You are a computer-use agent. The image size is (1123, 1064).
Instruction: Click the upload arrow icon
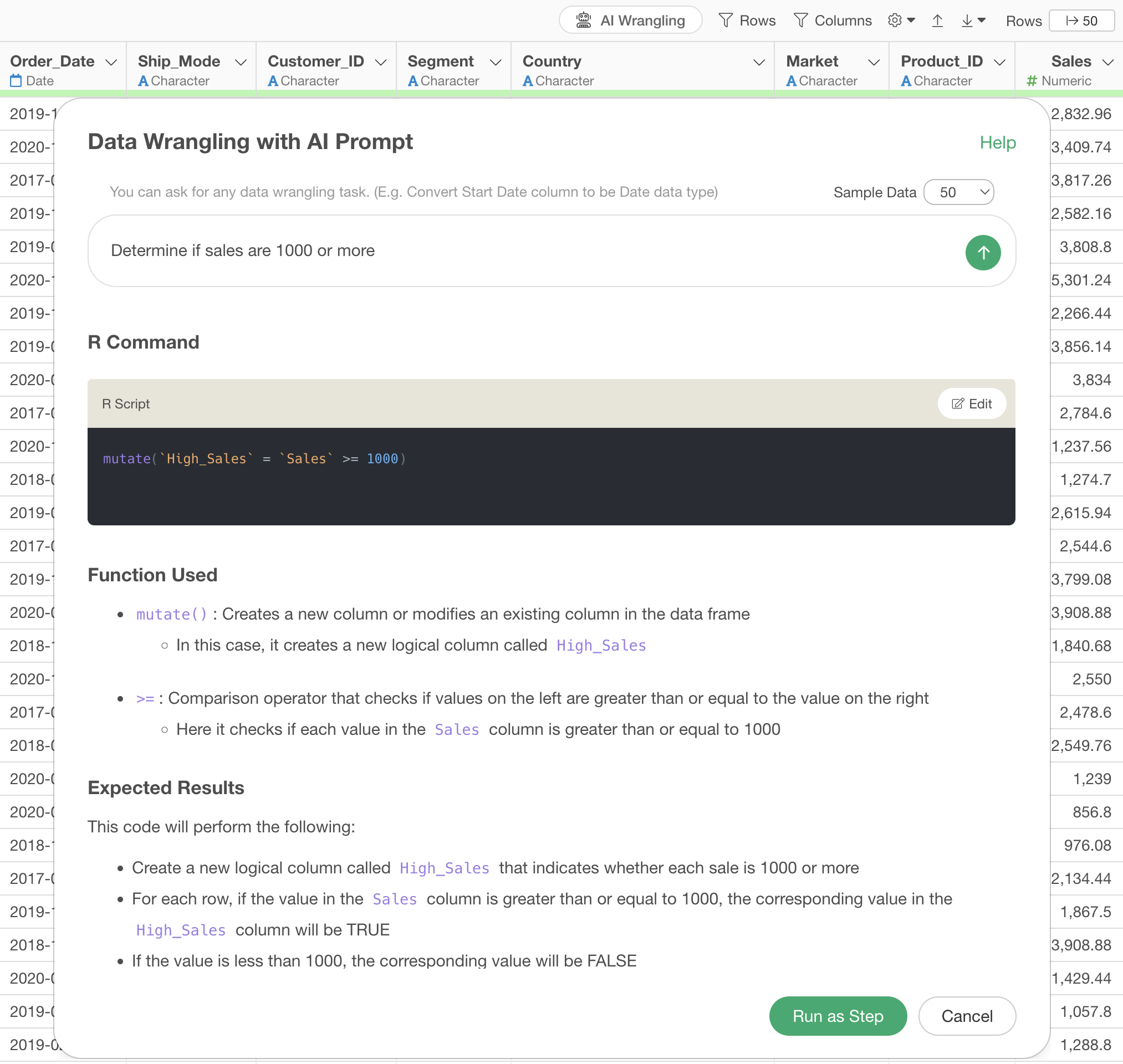(937, 21)
